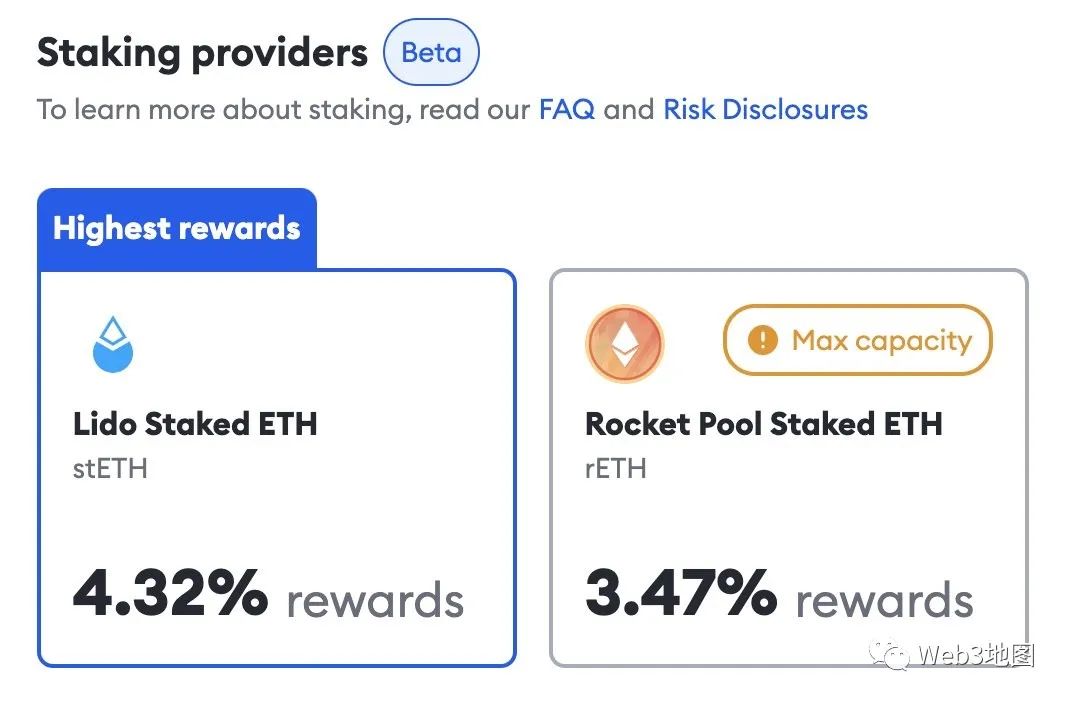
Task: Click the 4.32% rewards figure
Action: coord(170,593)
